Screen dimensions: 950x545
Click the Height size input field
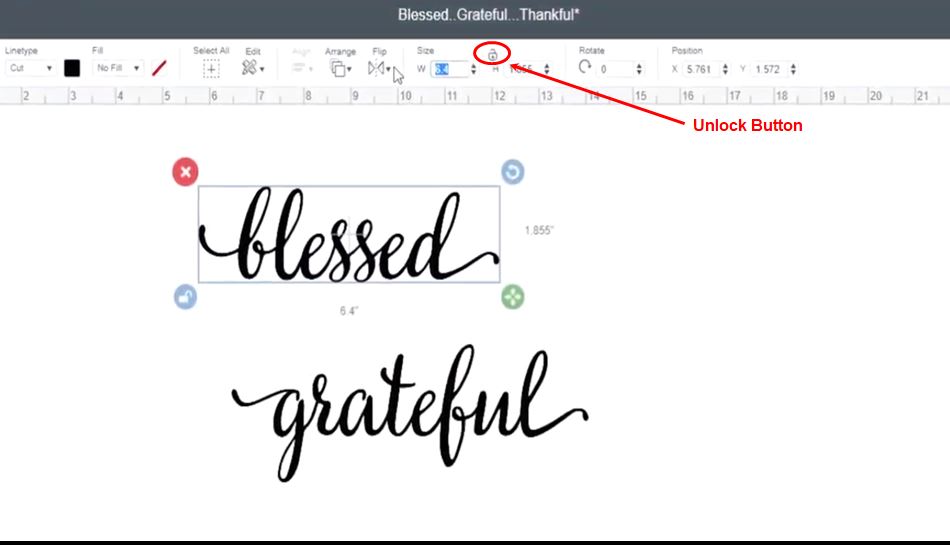(523, 69)
